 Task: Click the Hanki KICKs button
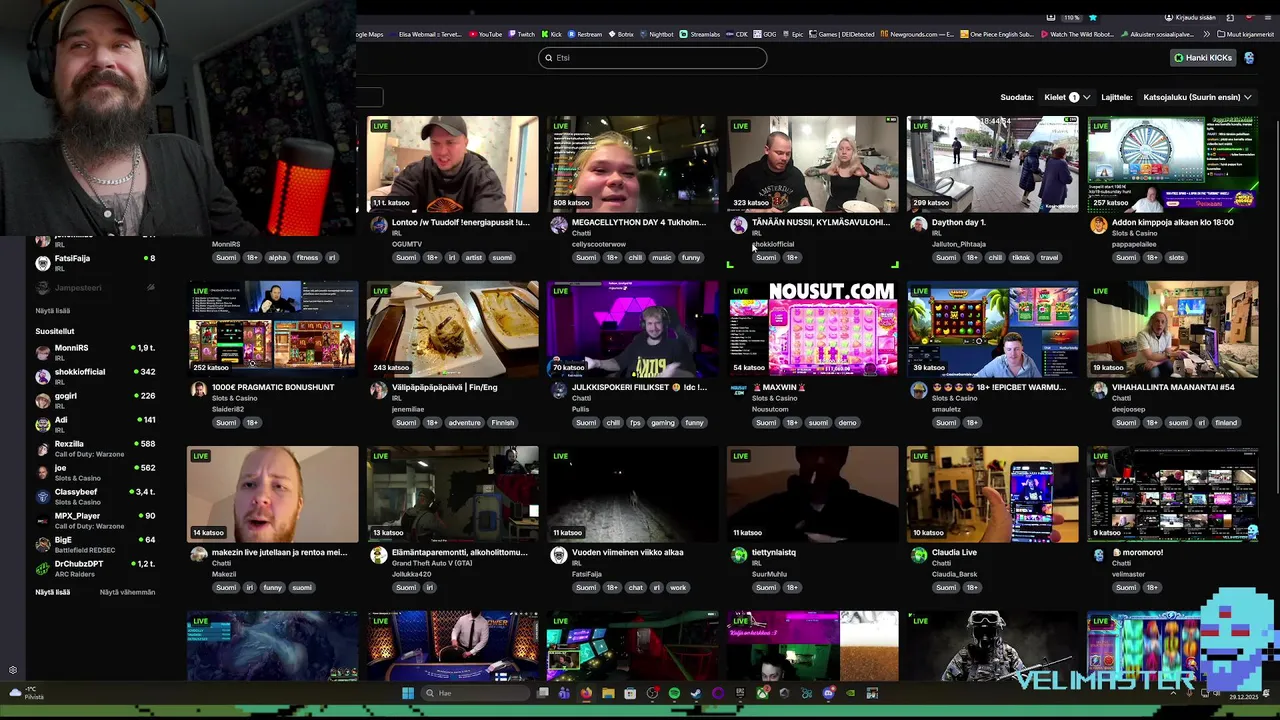1204,58
